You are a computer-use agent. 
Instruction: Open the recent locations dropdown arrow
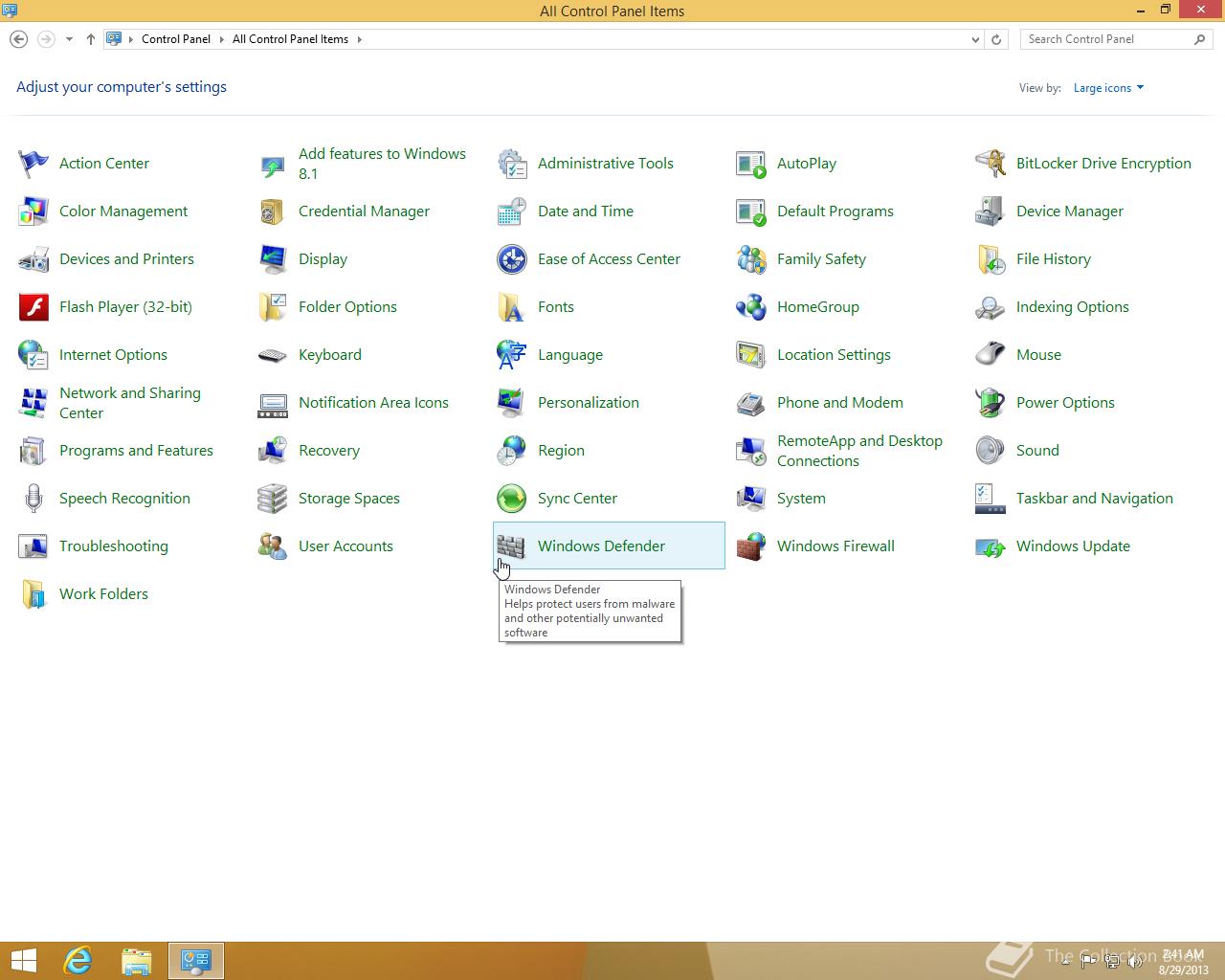pos(69,39)
